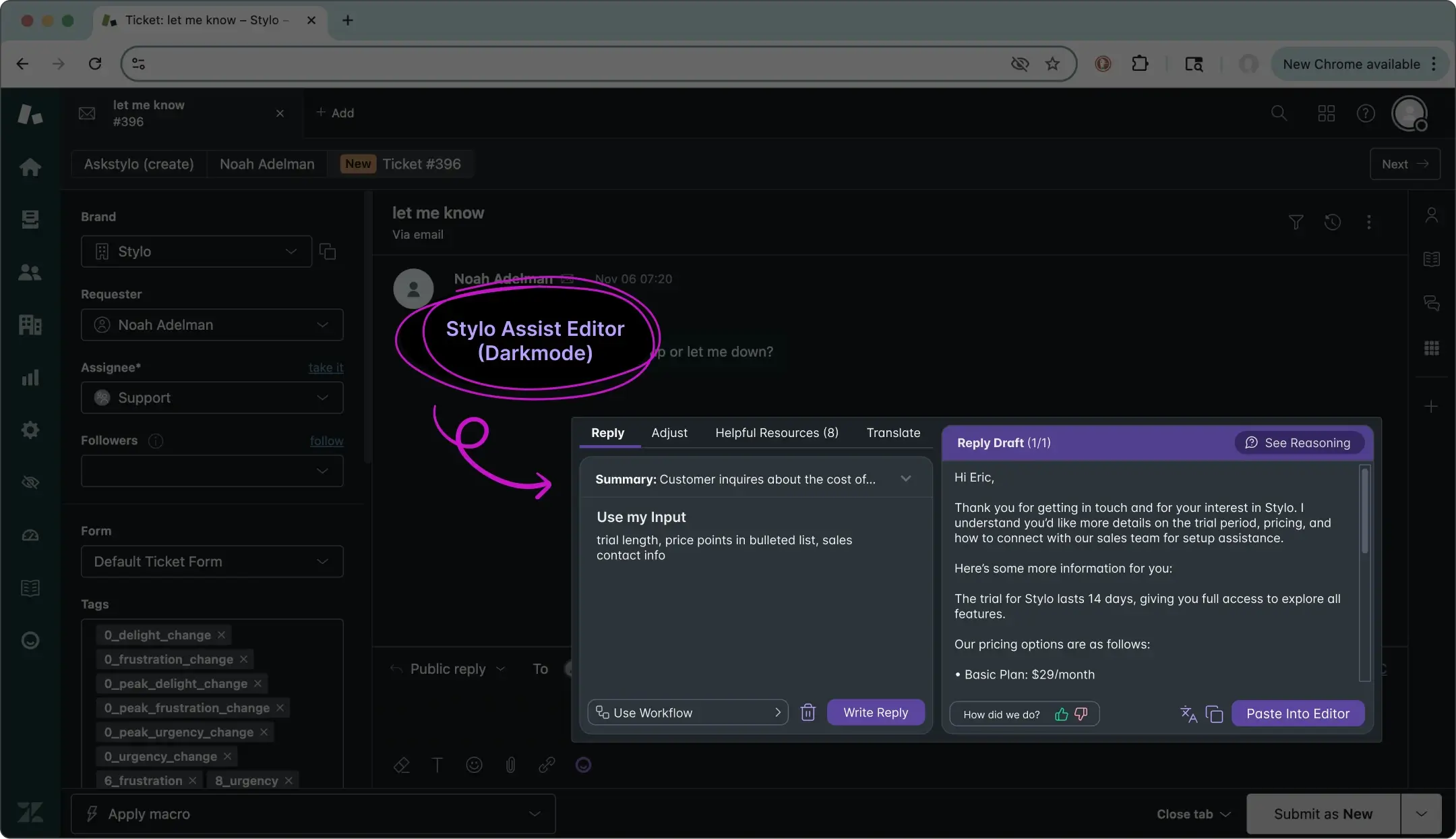Click the conversation filter funnel icon
Image resolution: width=1456 pixels, height=839 pixels.
[x=1296, y=222]
